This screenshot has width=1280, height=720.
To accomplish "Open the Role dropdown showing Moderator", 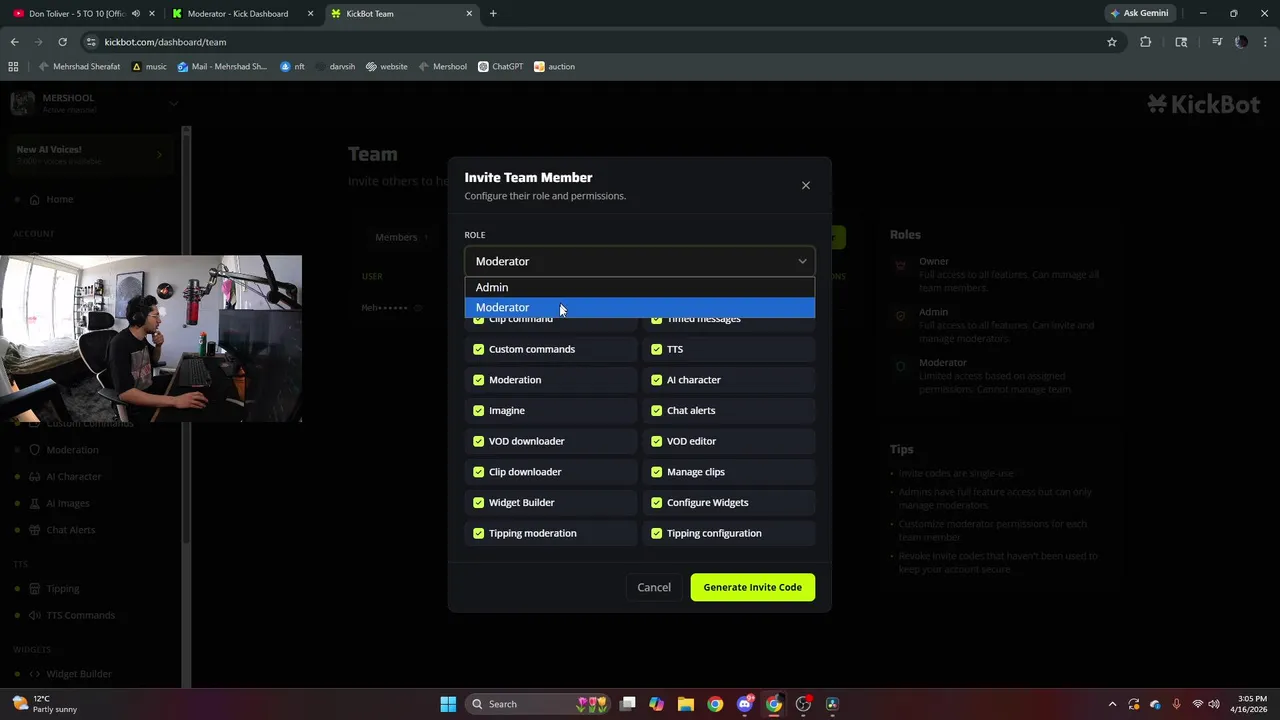I will [640, 261].
